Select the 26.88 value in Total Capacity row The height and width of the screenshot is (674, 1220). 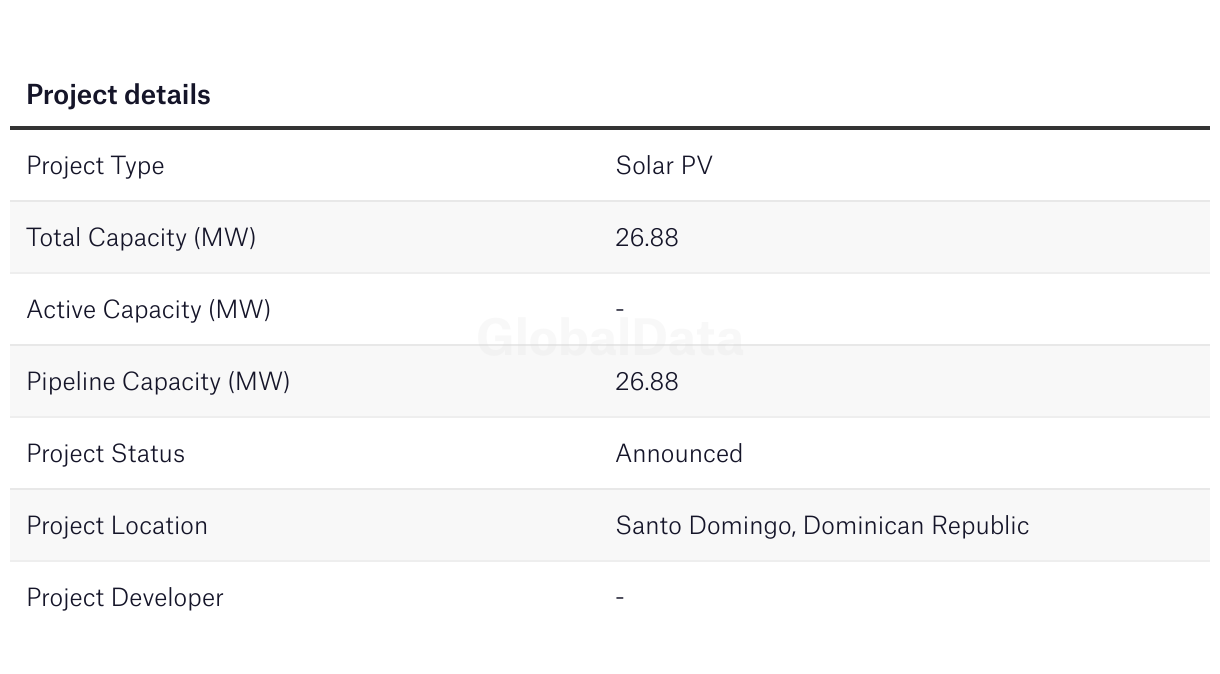tap(647, 238)
